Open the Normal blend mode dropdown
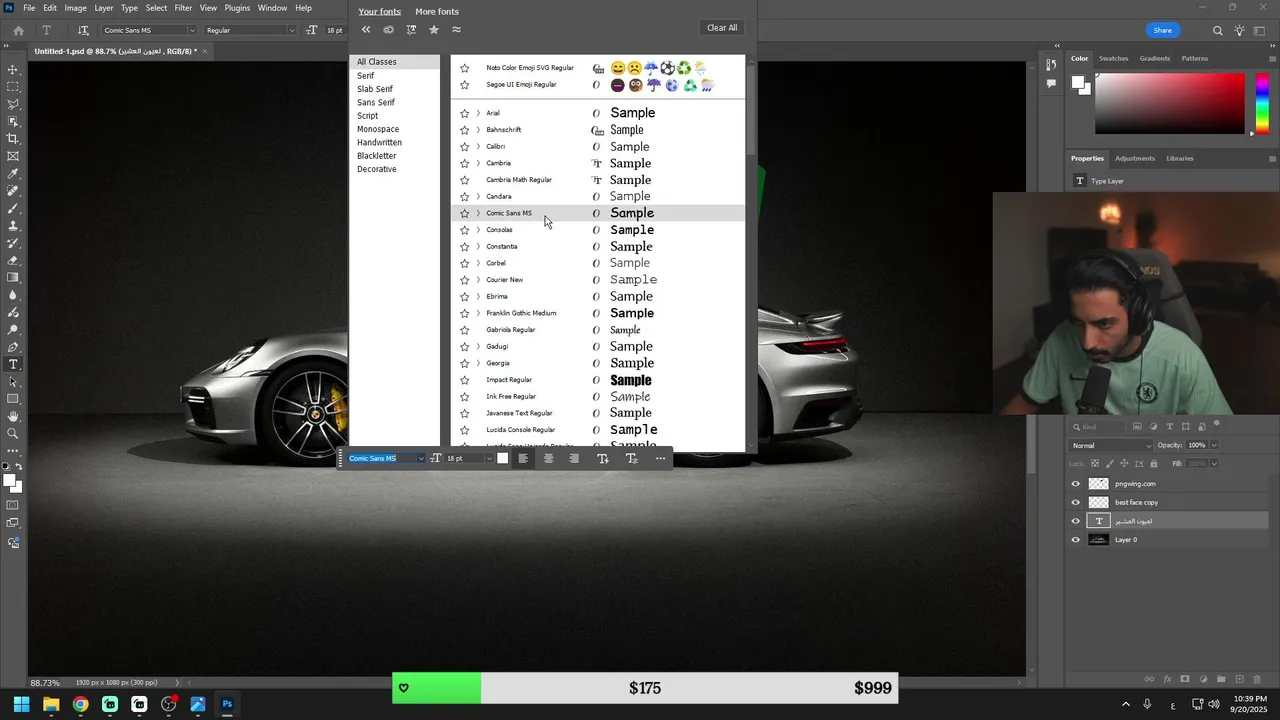The image size is (1280, 720). (1110, 445)
